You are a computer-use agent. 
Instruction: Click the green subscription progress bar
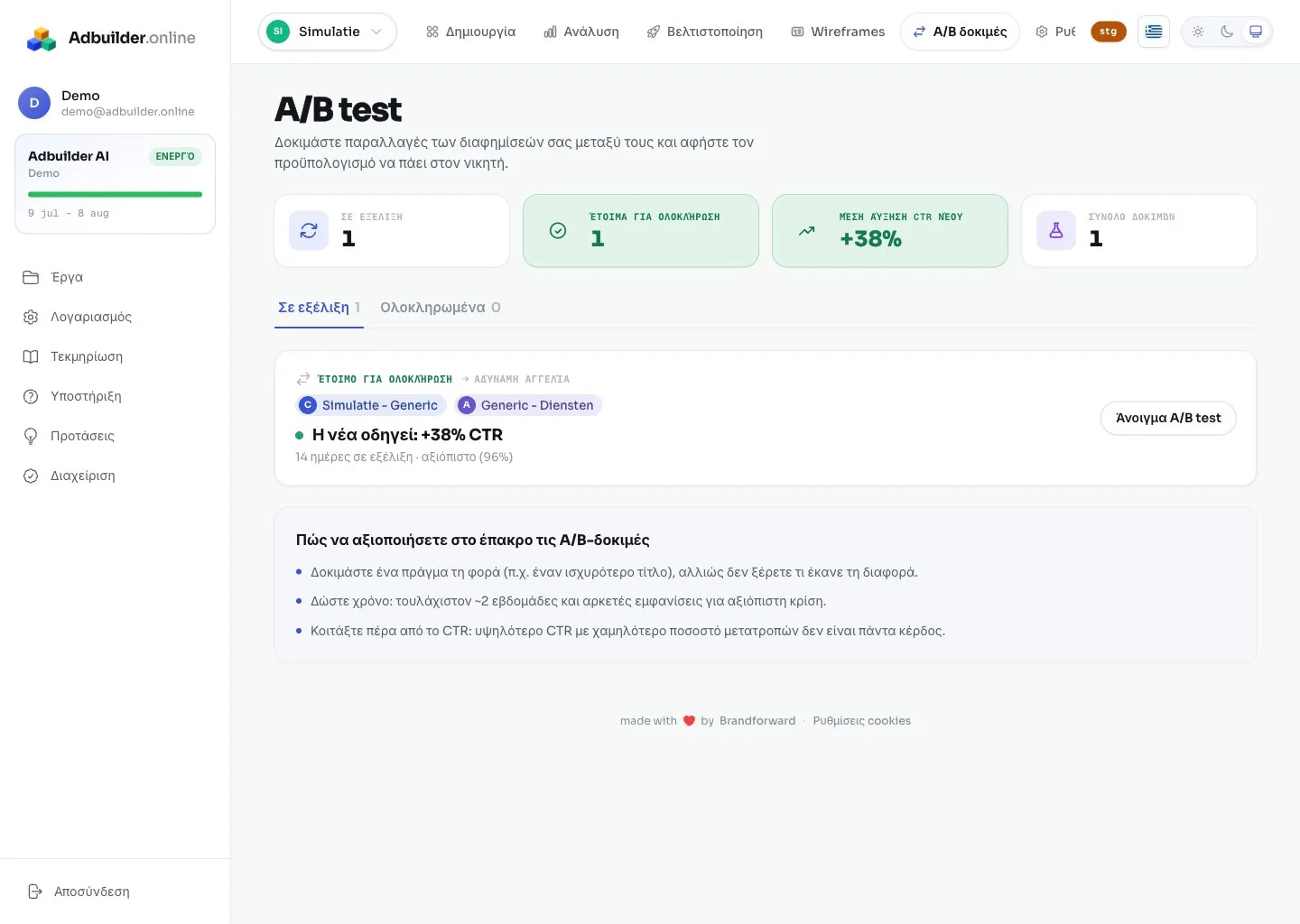click(115, 194)
